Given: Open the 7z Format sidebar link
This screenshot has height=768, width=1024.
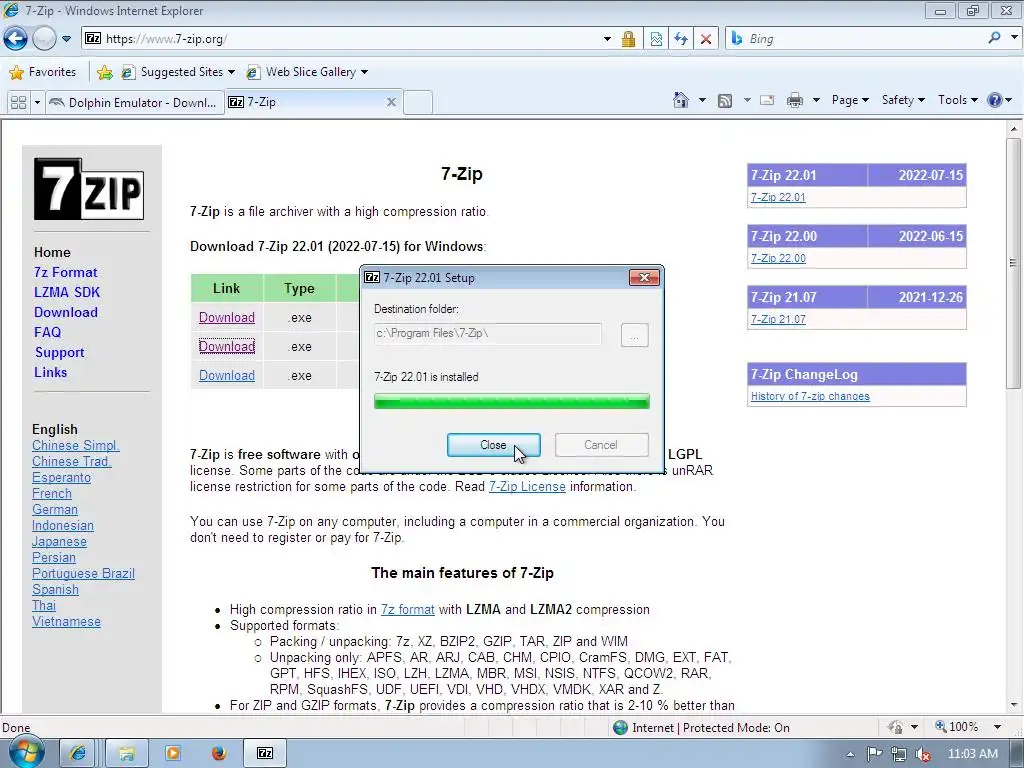Looking at the screenshot, I should (65, 272).
